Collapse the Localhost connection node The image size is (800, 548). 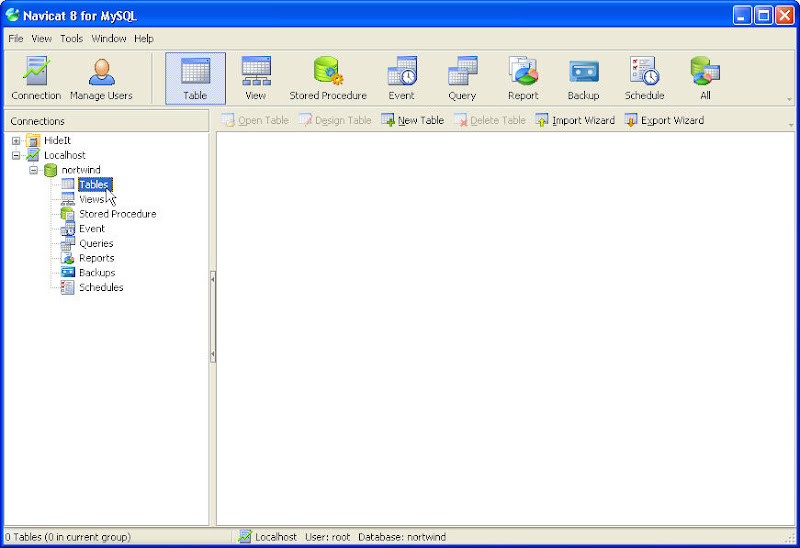point(16,155)
